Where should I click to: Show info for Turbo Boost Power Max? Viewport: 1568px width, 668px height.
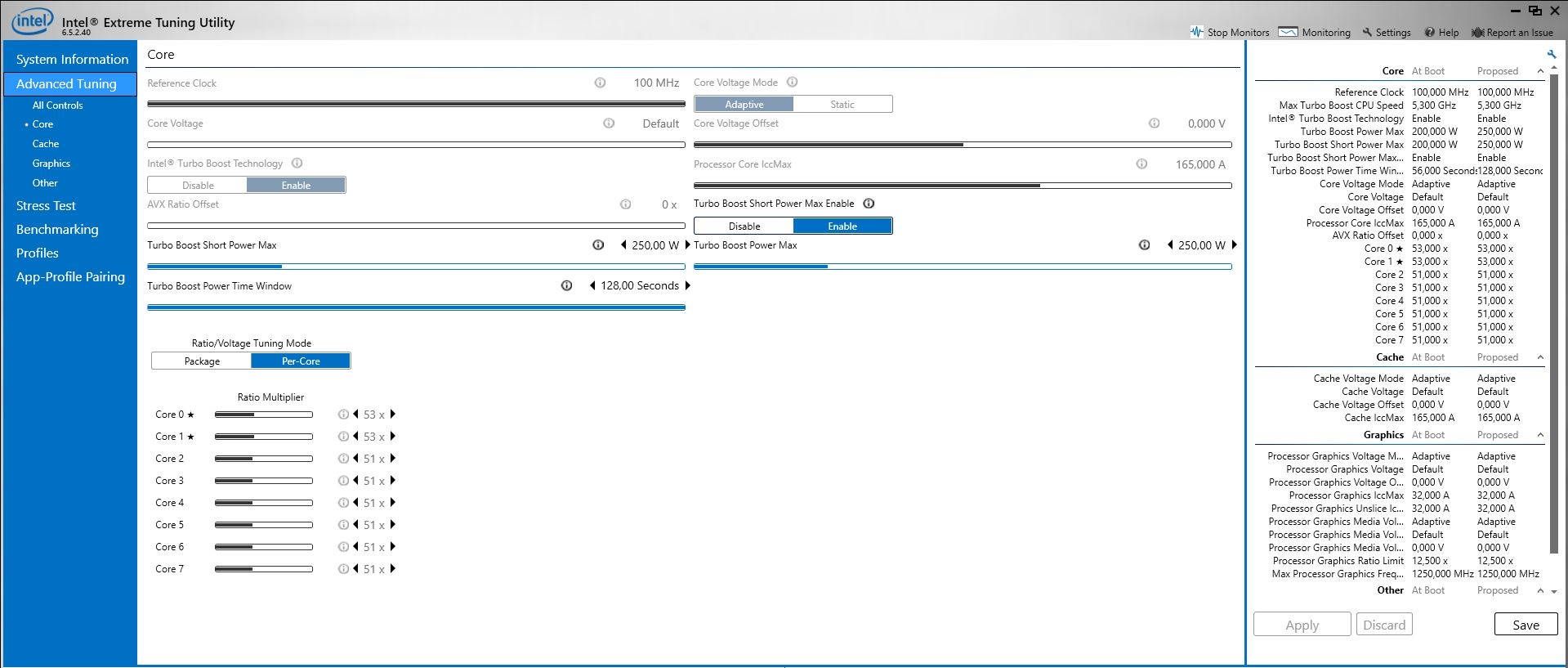point(1144,245)
